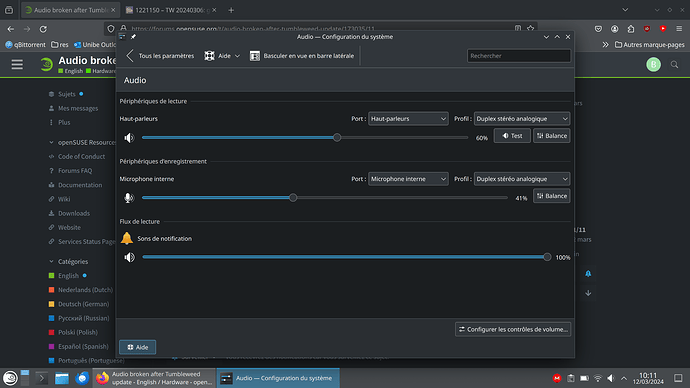Open the Firefox hamburger menu
690x388 pixels.
pyautogui.click(x=679, y=29)
